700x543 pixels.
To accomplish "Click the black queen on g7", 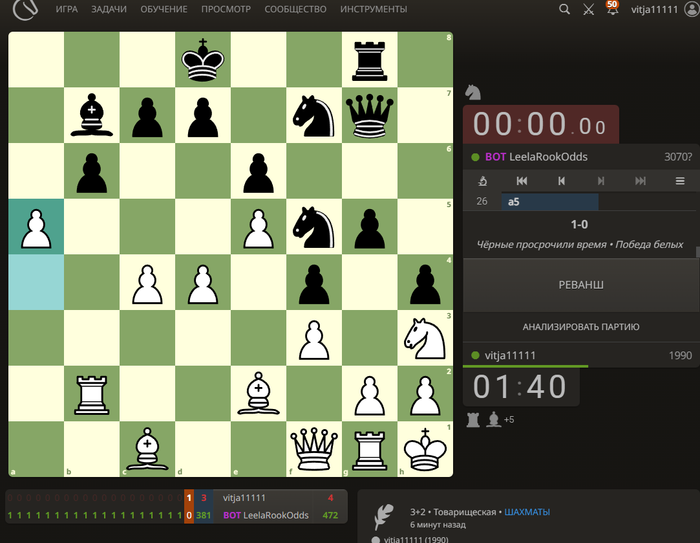I will tap(369, 116).
